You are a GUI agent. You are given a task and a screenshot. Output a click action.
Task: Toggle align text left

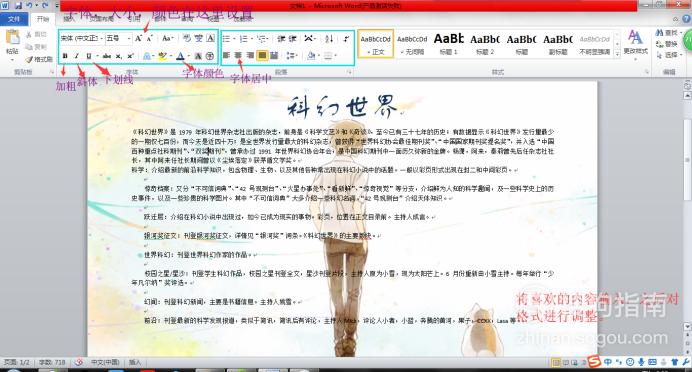pos(226,55)
